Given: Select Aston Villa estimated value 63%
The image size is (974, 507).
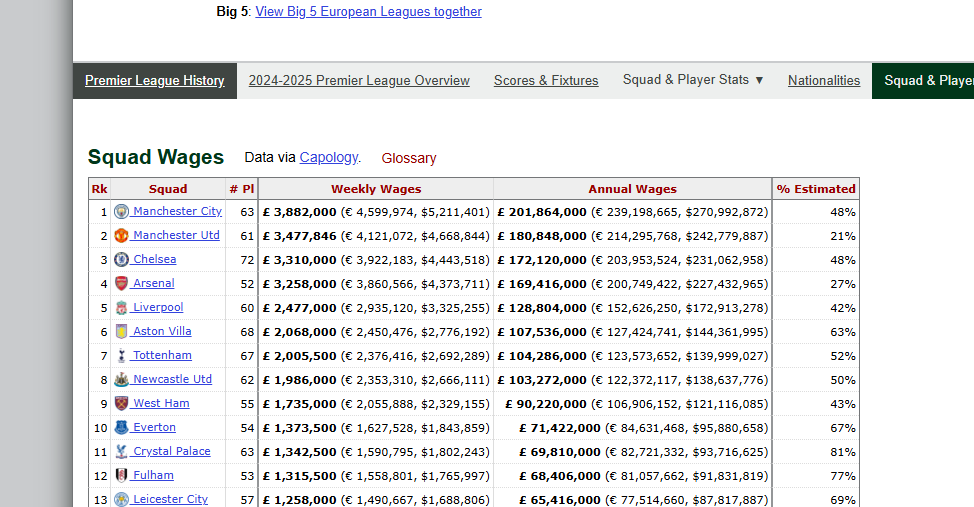Looking at the screenshot, I should (x=843, y=332).
